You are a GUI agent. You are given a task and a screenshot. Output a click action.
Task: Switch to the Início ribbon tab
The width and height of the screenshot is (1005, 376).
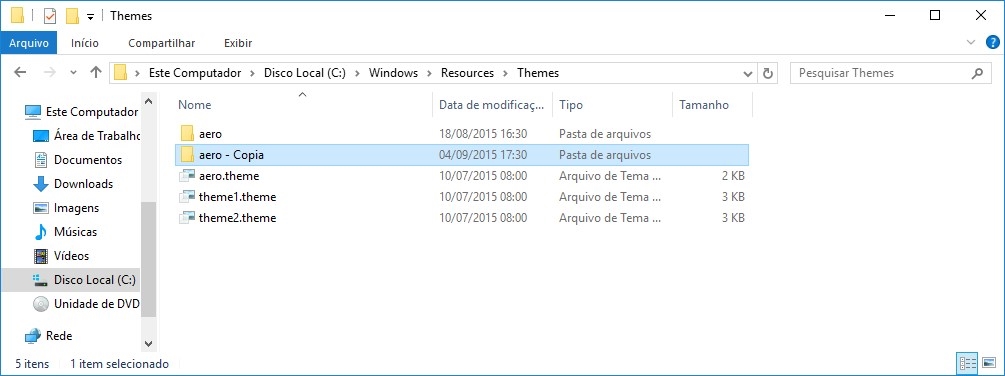[x=85, y=43]
